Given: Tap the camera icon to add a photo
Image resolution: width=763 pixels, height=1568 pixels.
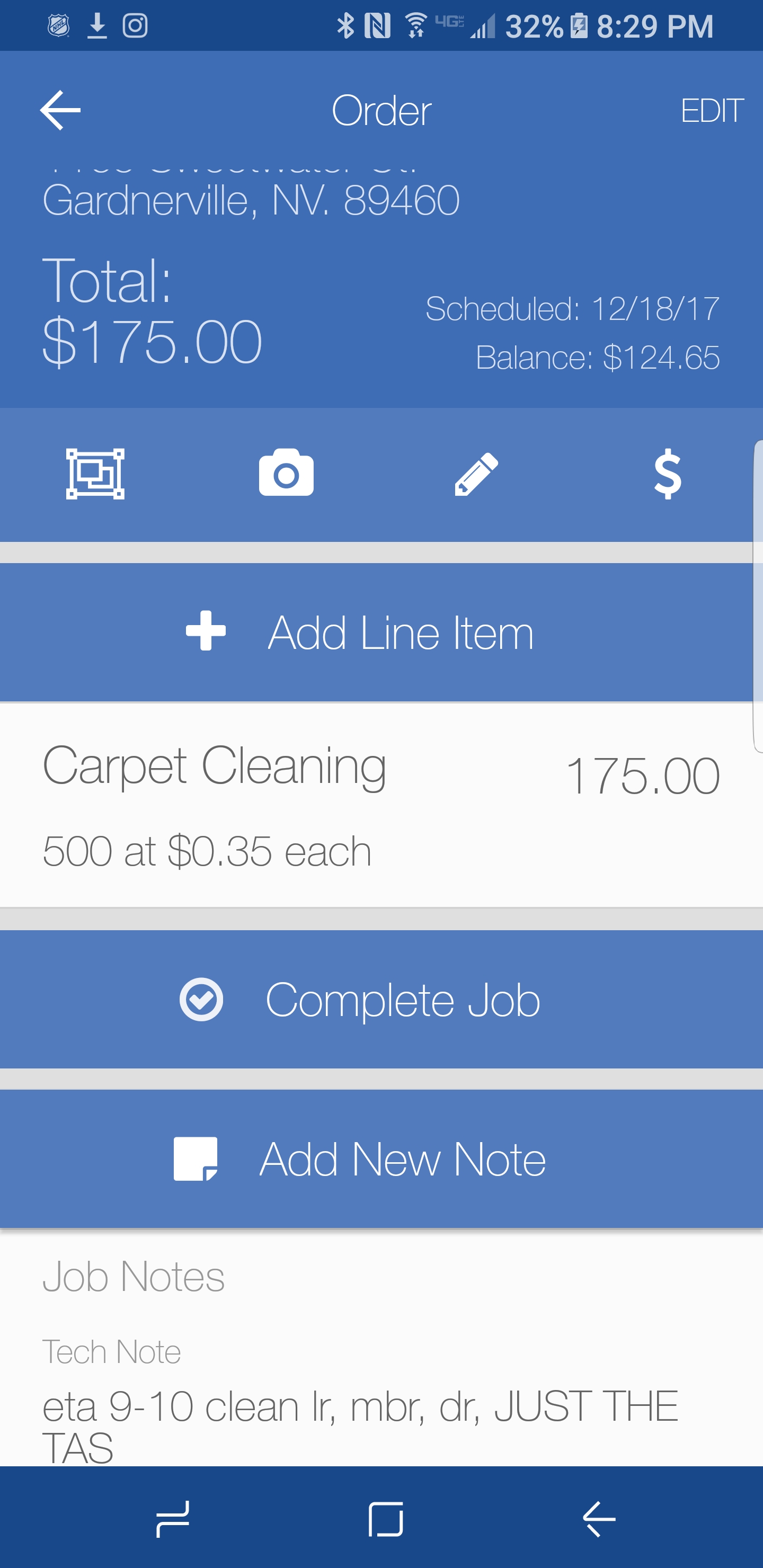Looking at the screenshot, I should pos(286,474).
